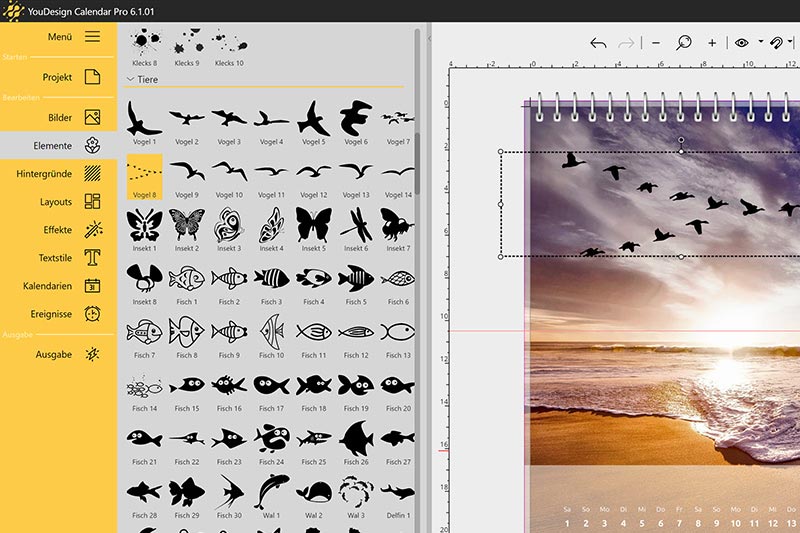Switch to the Hintergründe section
This screenshot has width=800, height=533.
pyautogui.click(x=57, y=173)
